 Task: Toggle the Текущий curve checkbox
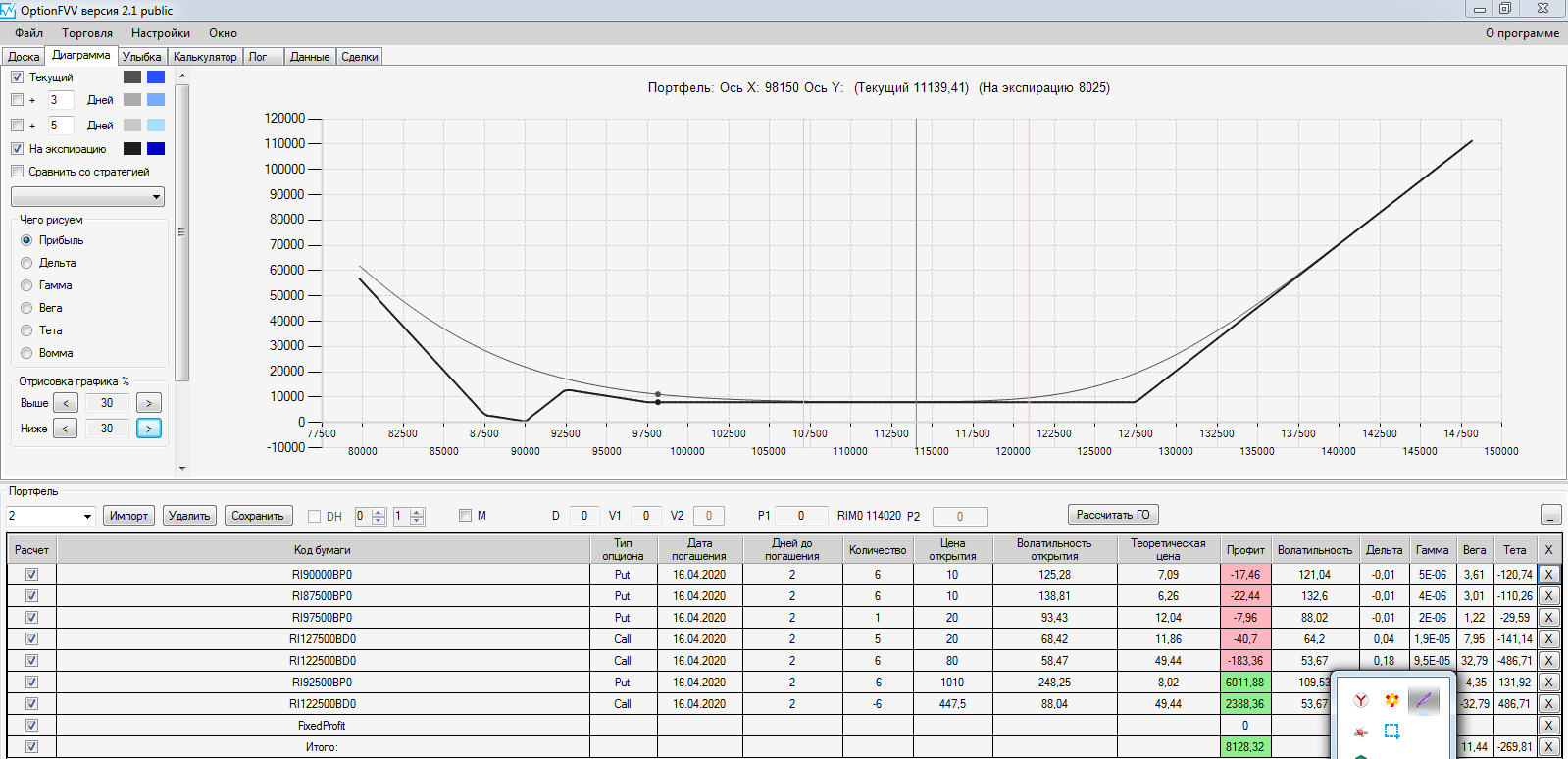coord(17,77)
